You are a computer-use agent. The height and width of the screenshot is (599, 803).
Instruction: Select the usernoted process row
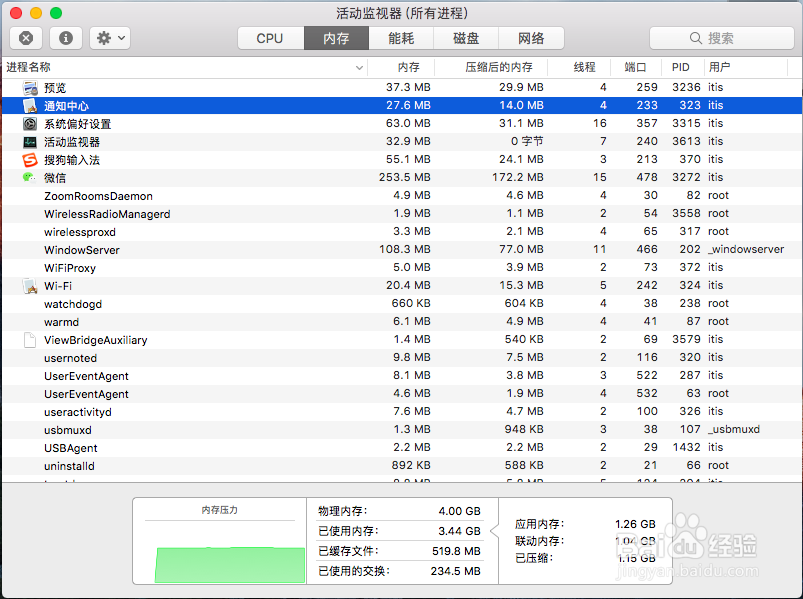click(402, 357)
